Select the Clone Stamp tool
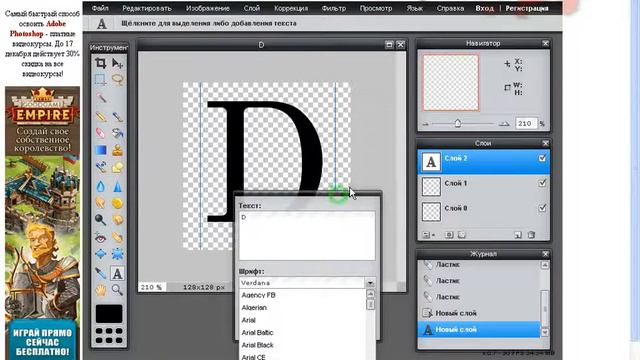Viewport: 640px width, 360px height. [118, 150]
